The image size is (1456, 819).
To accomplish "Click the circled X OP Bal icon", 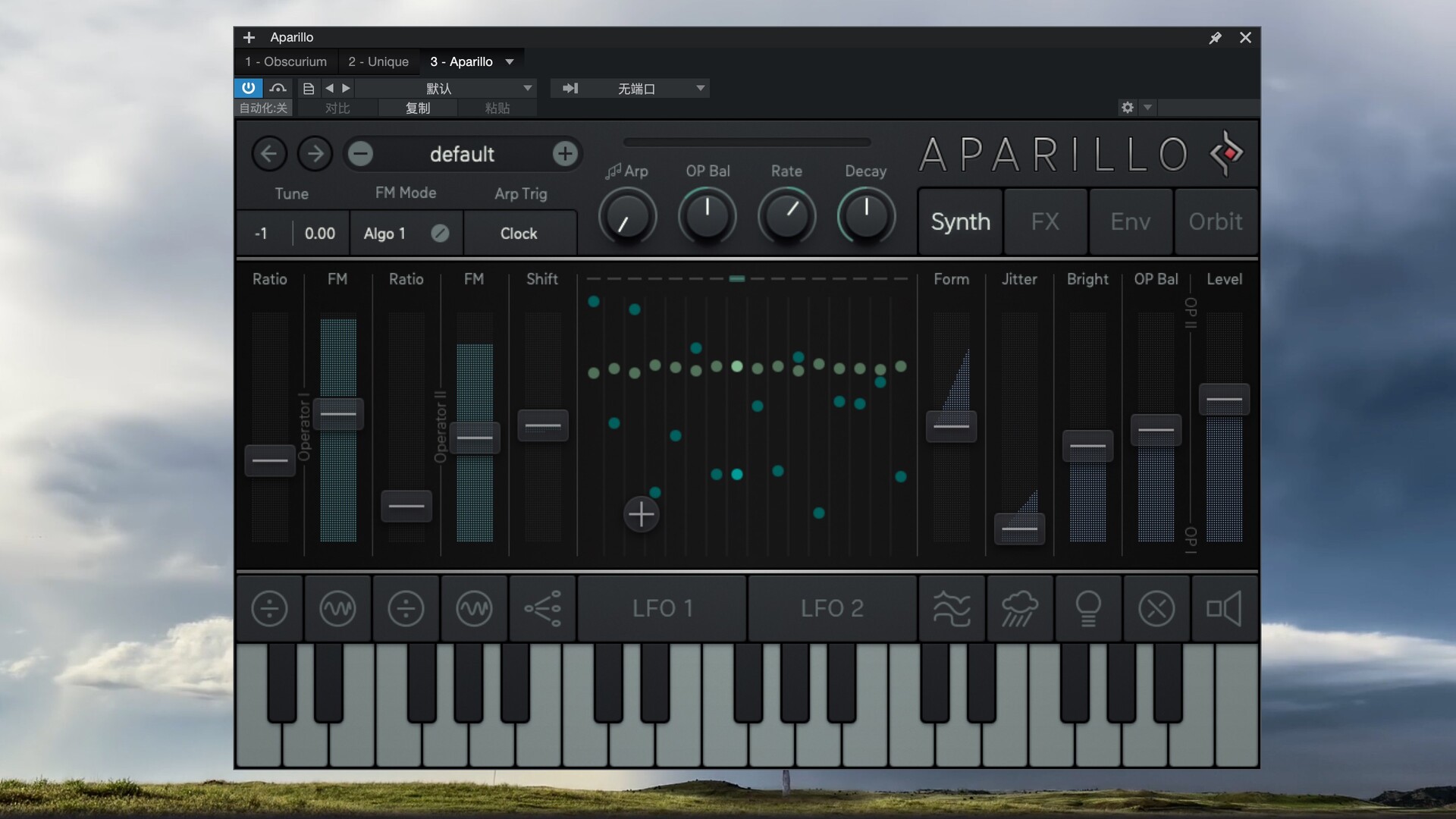I will point(1156,608).
